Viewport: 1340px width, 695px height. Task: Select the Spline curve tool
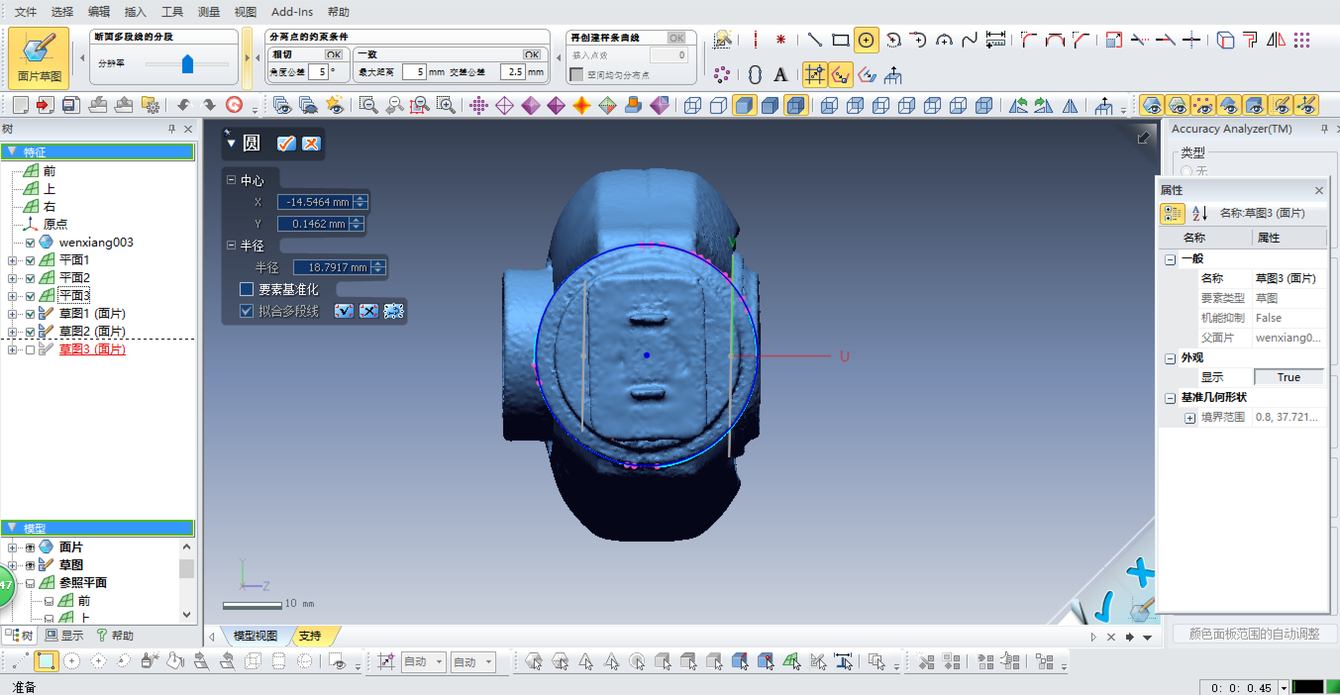pos(970,40)
